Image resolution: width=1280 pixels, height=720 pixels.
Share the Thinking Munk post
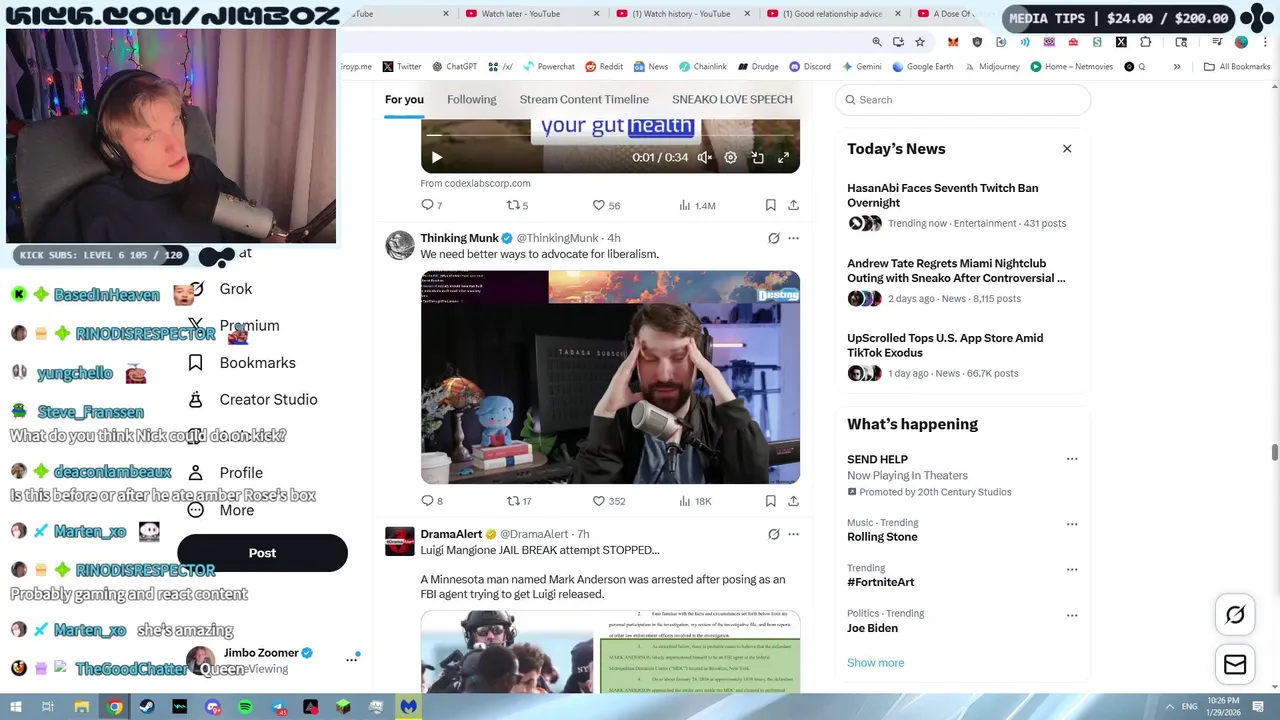tap(793, 501)
